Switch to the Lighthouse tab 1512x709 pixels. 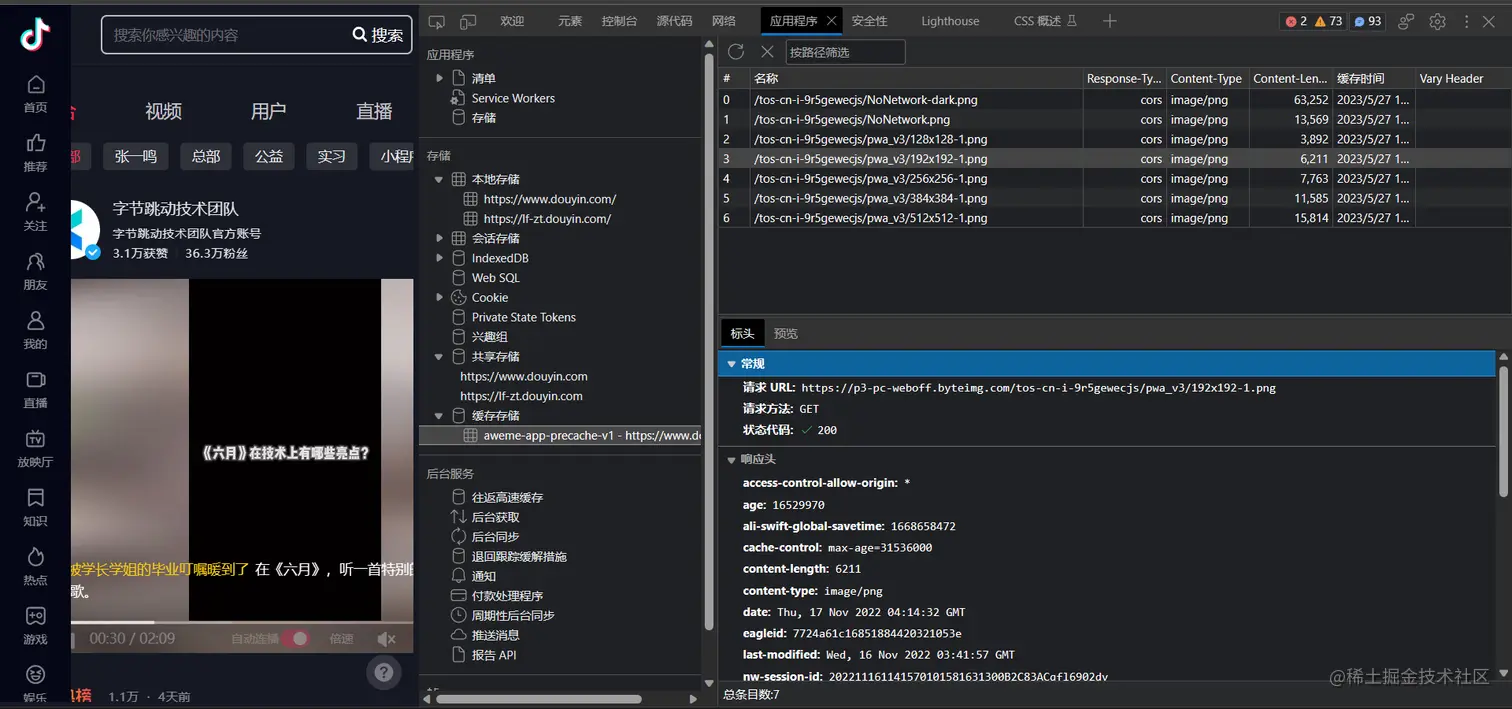click(x=950, y=21)
